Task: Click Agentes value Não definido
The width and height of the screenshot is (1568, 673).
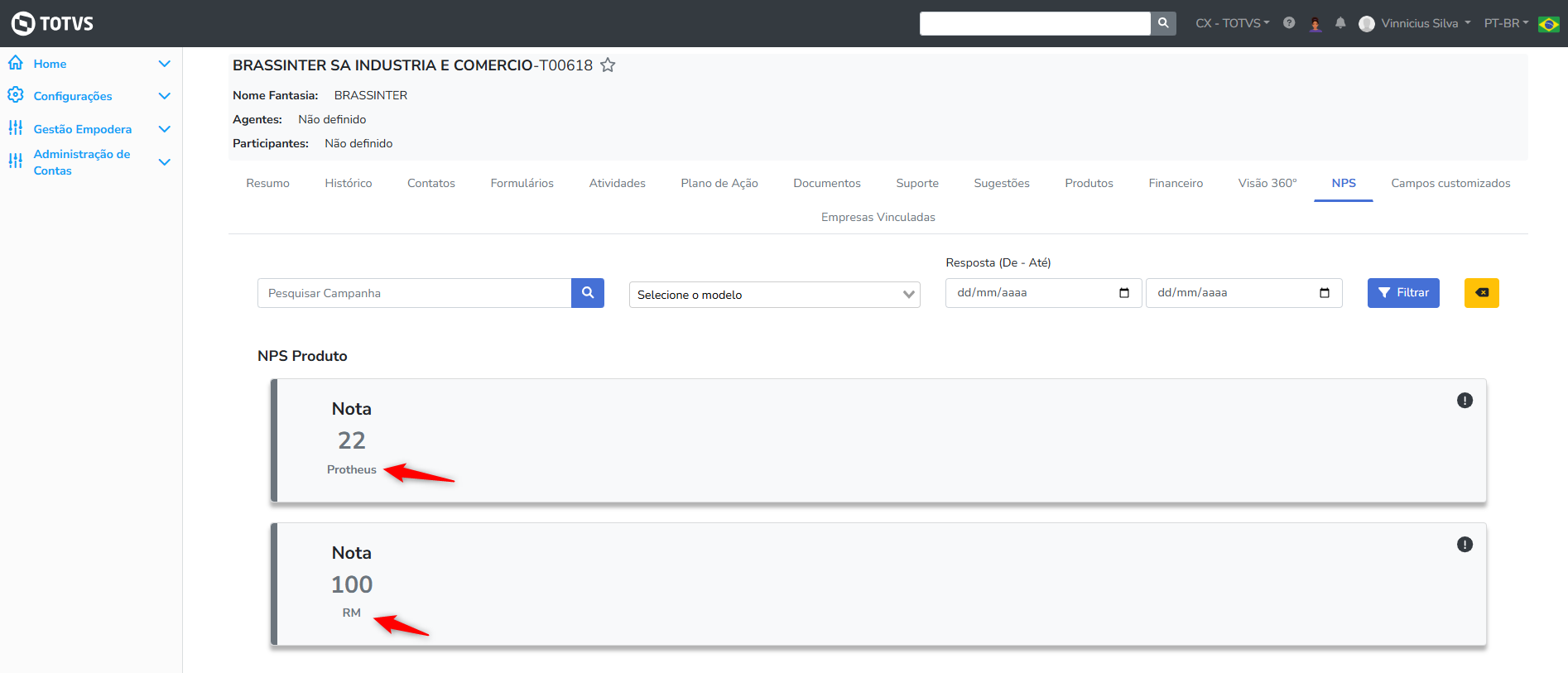Action: [332, 119]
